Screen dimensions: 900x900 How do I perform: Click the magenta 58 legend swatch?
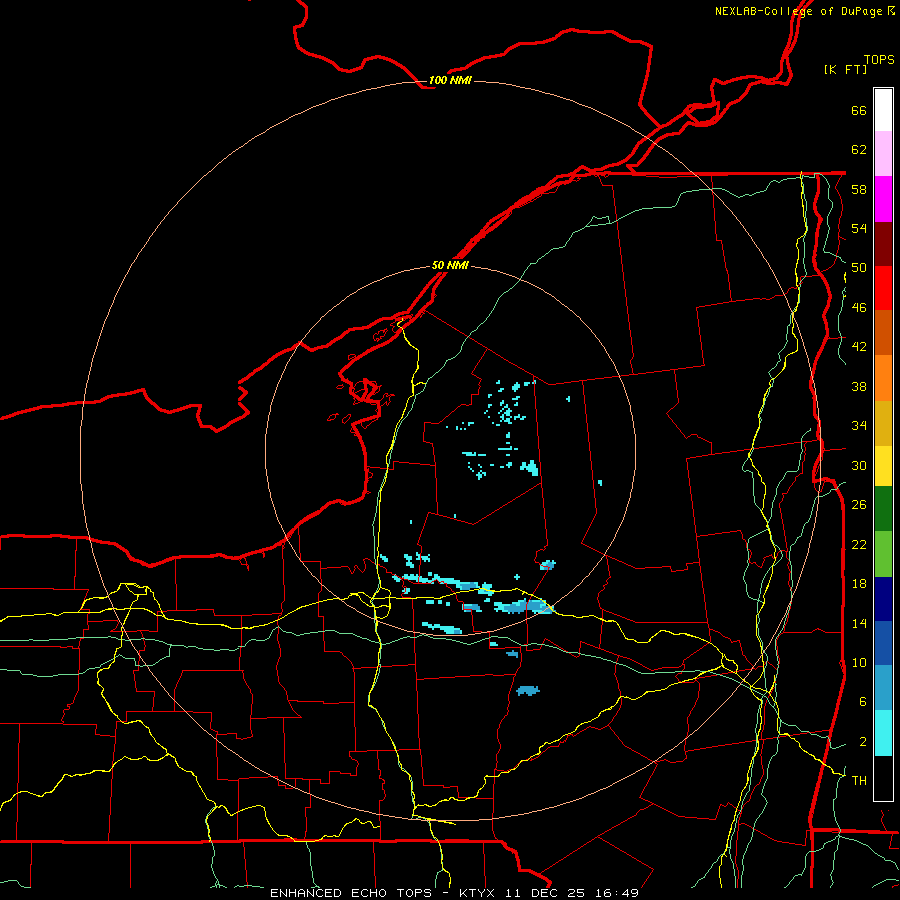pyautogui.click(x=883, y=199)
